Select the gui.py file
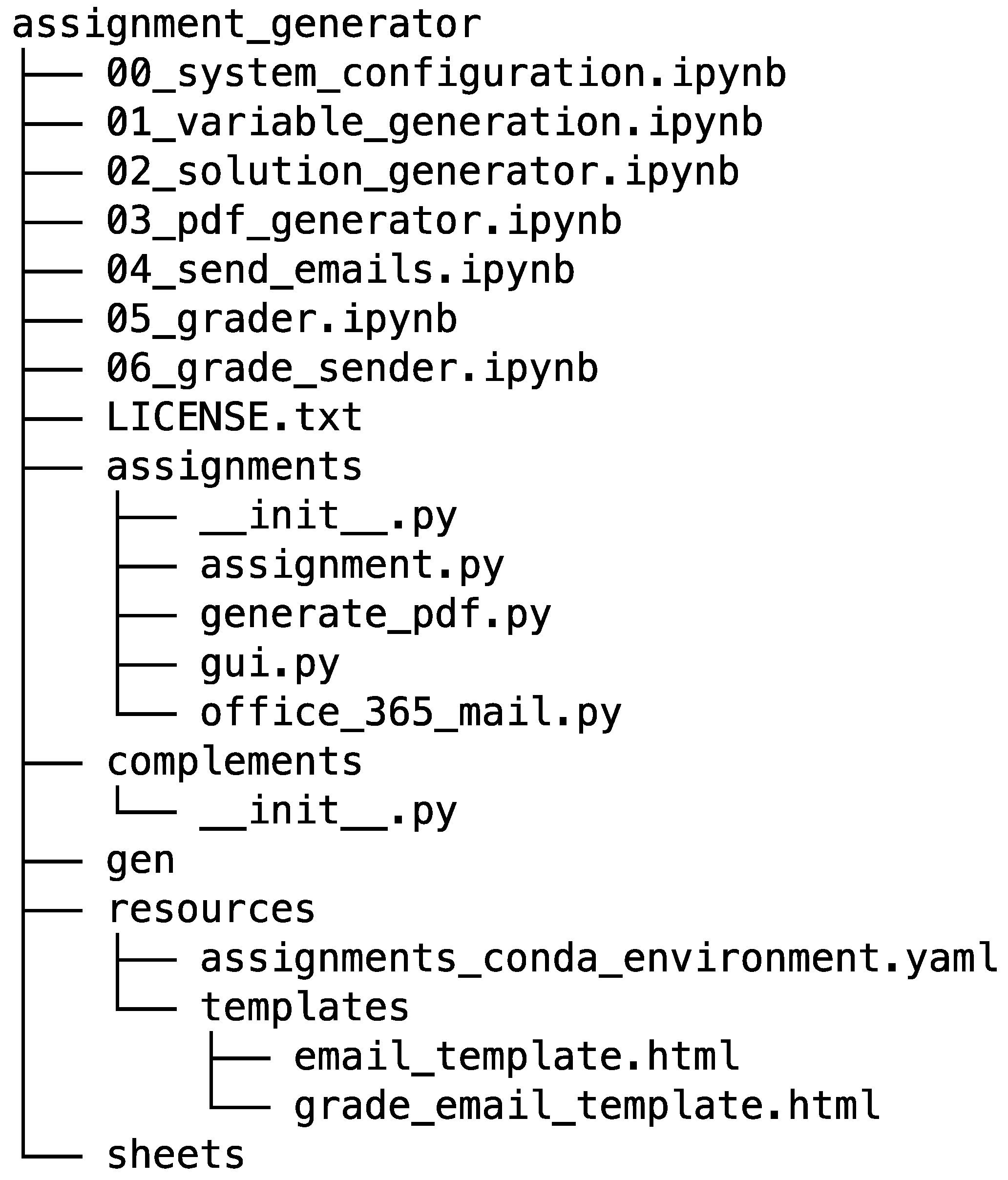The image size is (1008, 1180). coord(270,663)
